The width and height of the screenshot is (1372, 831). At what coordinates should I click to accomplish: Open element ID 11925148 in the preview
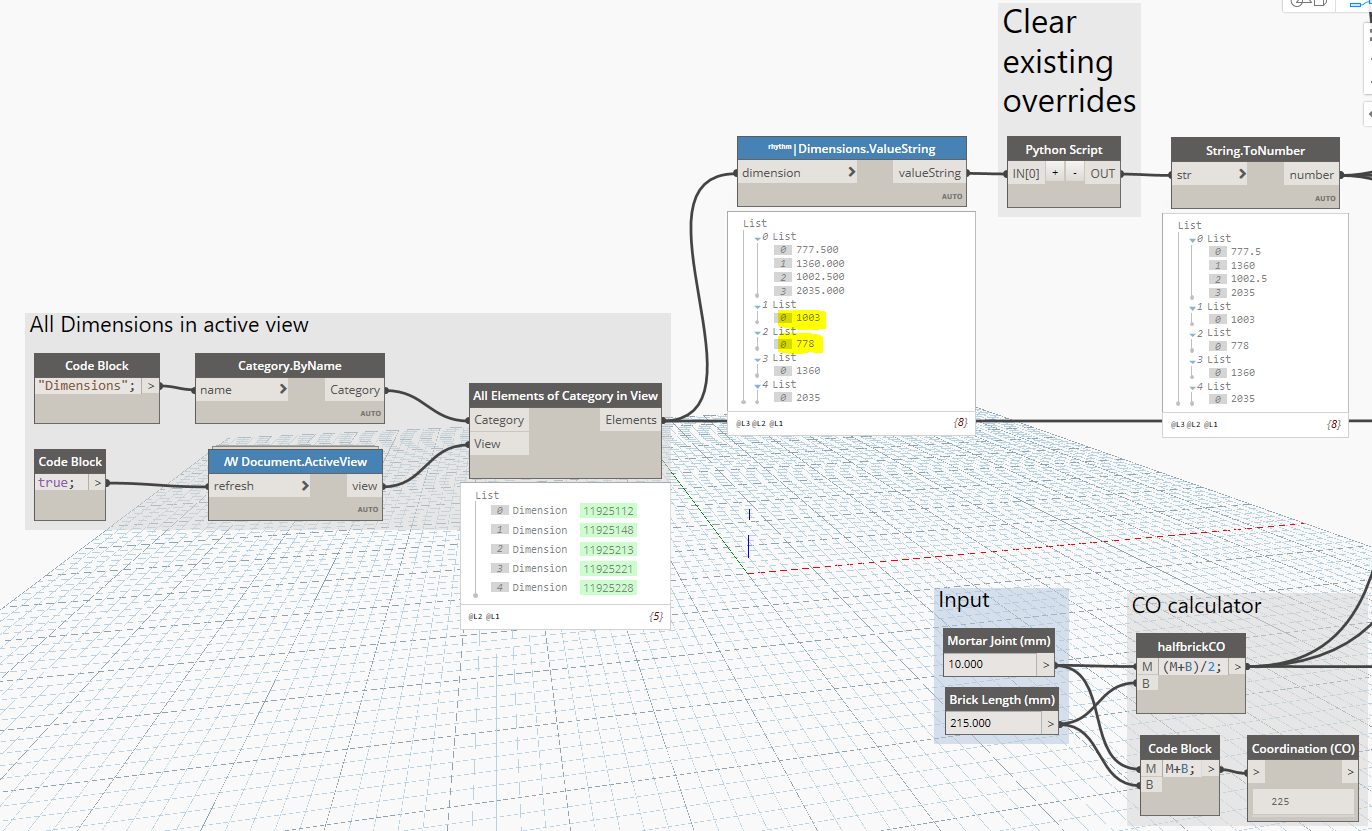click(x=608, y=530)
